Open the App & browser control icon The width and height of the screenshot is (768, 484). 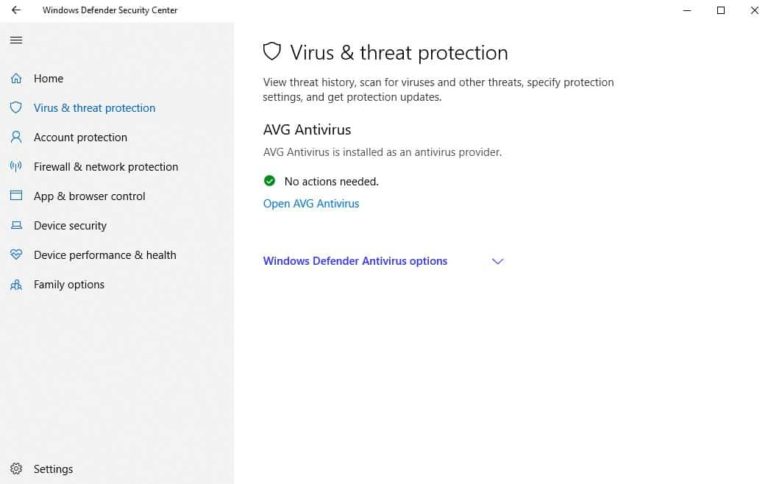16,196
